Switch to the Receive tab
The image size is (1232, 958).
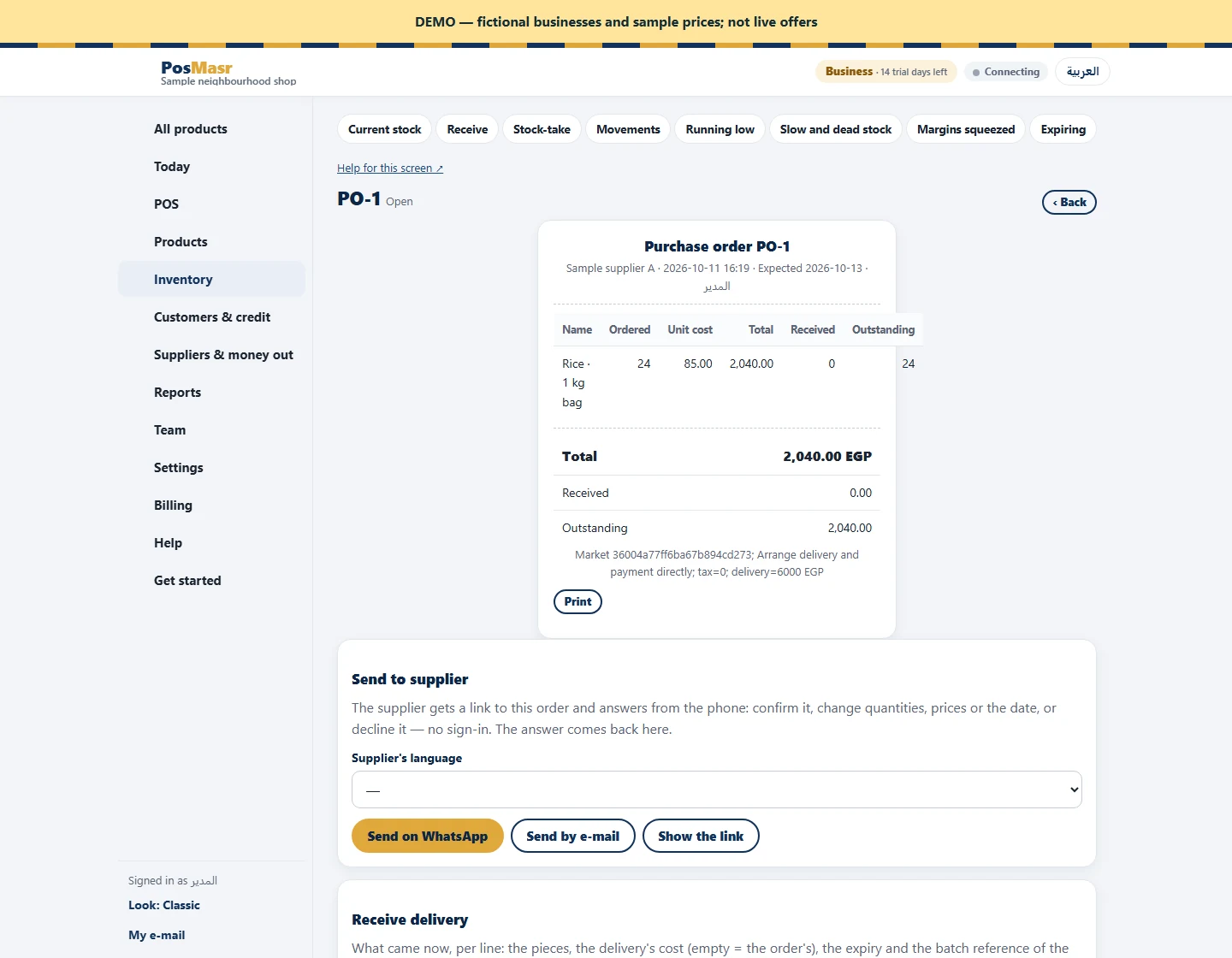pyautogui.click(x=467, y=129)
